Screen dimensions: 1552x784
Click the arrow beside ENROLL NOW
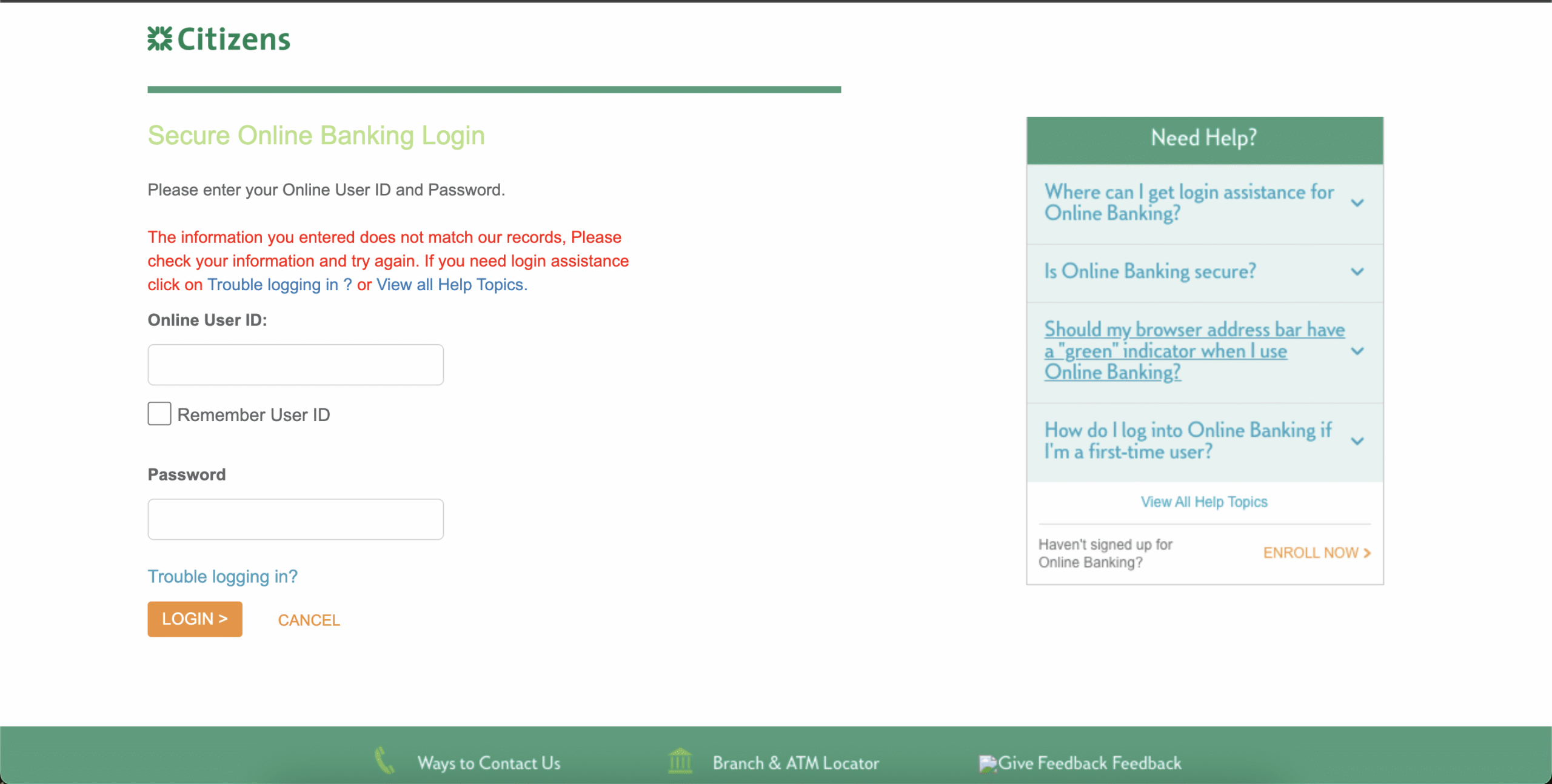[1367, 553]
